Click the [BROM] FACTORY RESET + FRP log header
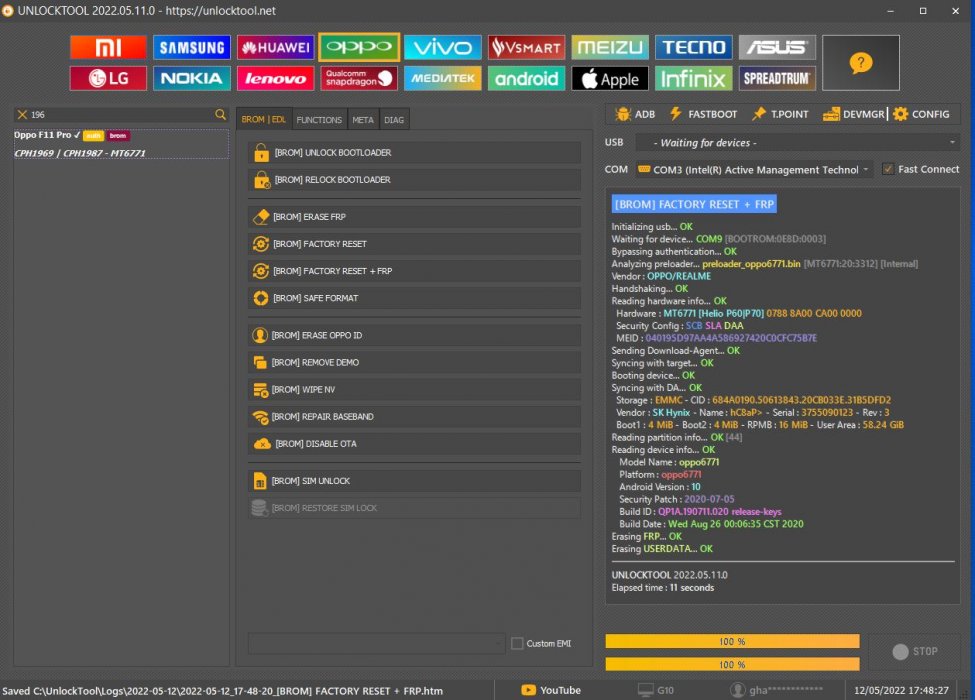Viewport: 975px width, 700px height. (694, 204)
